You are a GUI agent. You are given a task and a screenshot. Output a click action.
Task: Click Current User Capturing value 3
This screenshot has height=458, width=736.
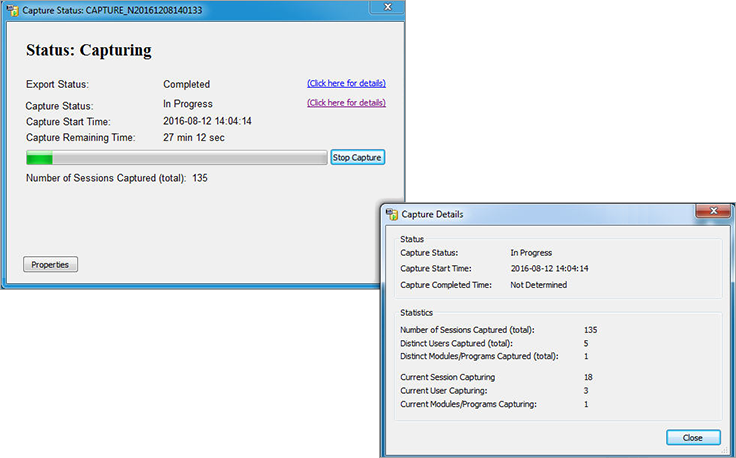click(586, 390)
